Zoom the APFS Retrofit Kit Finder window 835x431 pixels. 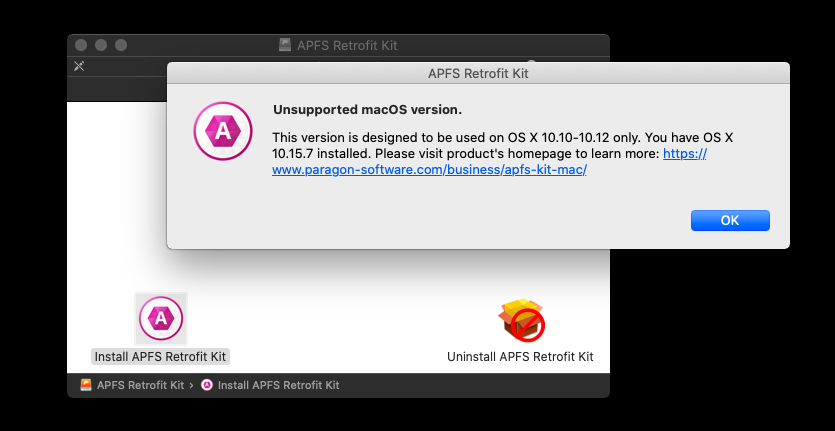121,45
